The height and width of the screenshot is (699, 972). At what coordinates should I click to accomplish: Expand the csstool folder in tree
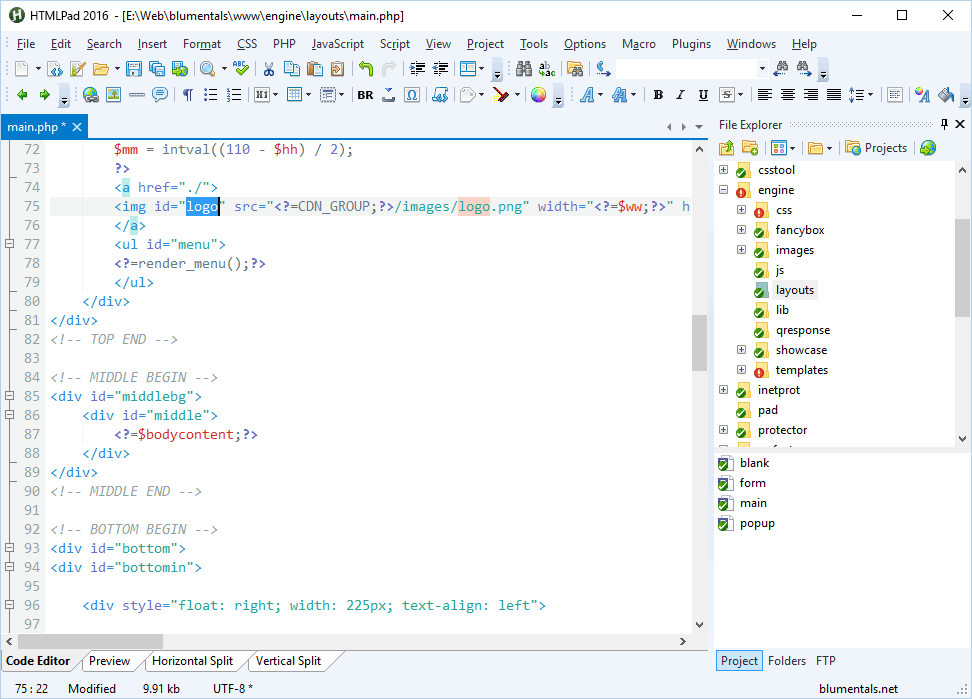coord(723,170)
